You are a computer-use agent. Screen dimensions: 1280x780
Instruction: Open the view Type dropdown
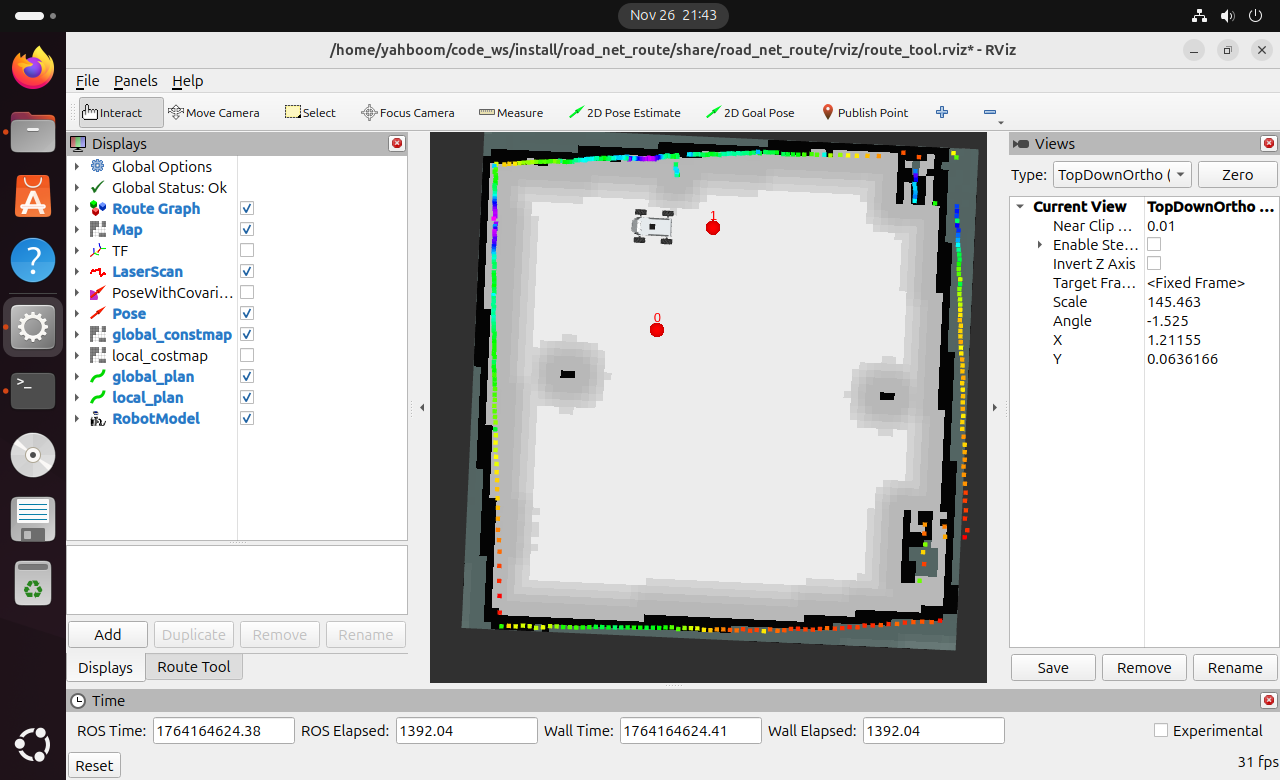tap(1121, 175)
